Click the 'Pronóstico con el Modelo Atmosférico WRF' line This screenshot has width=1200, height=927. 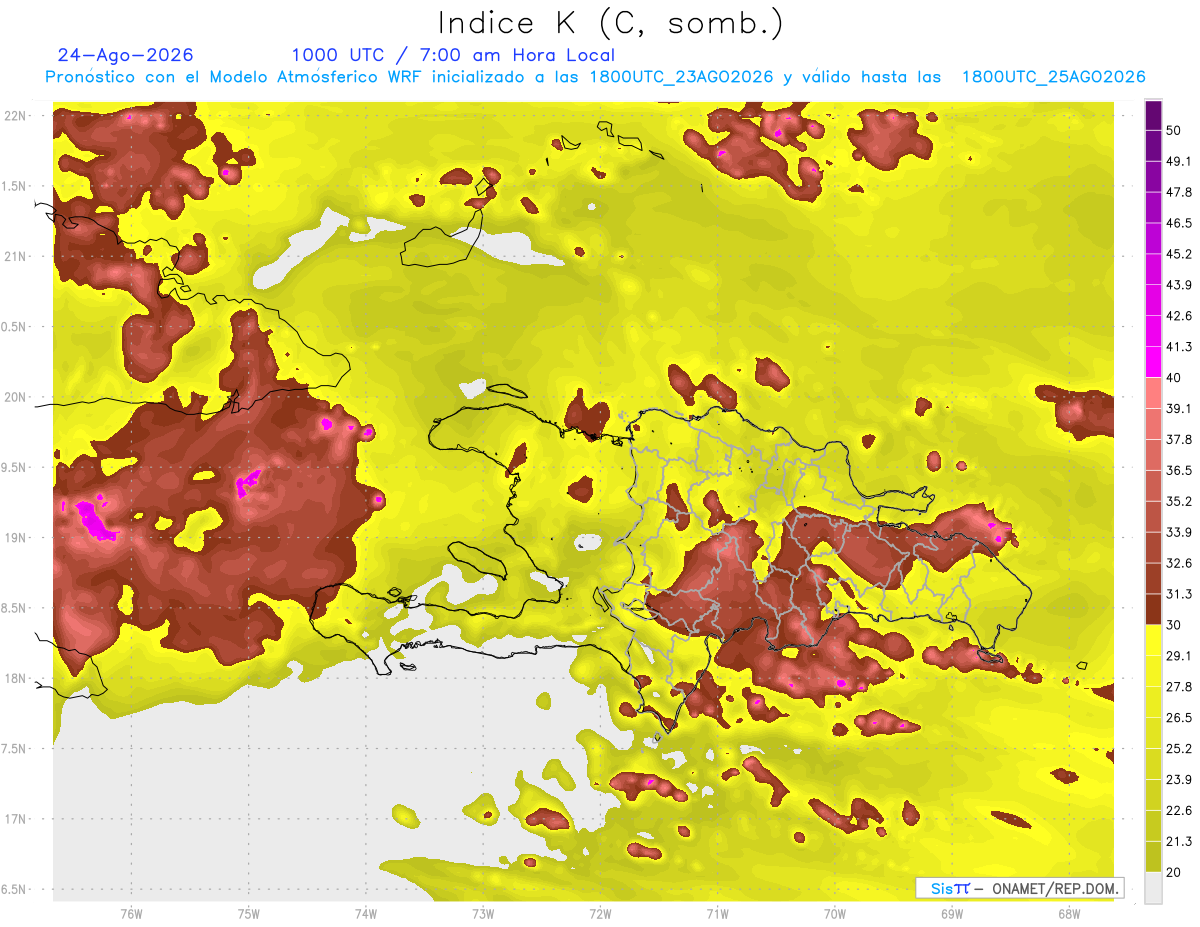point(595,77)
